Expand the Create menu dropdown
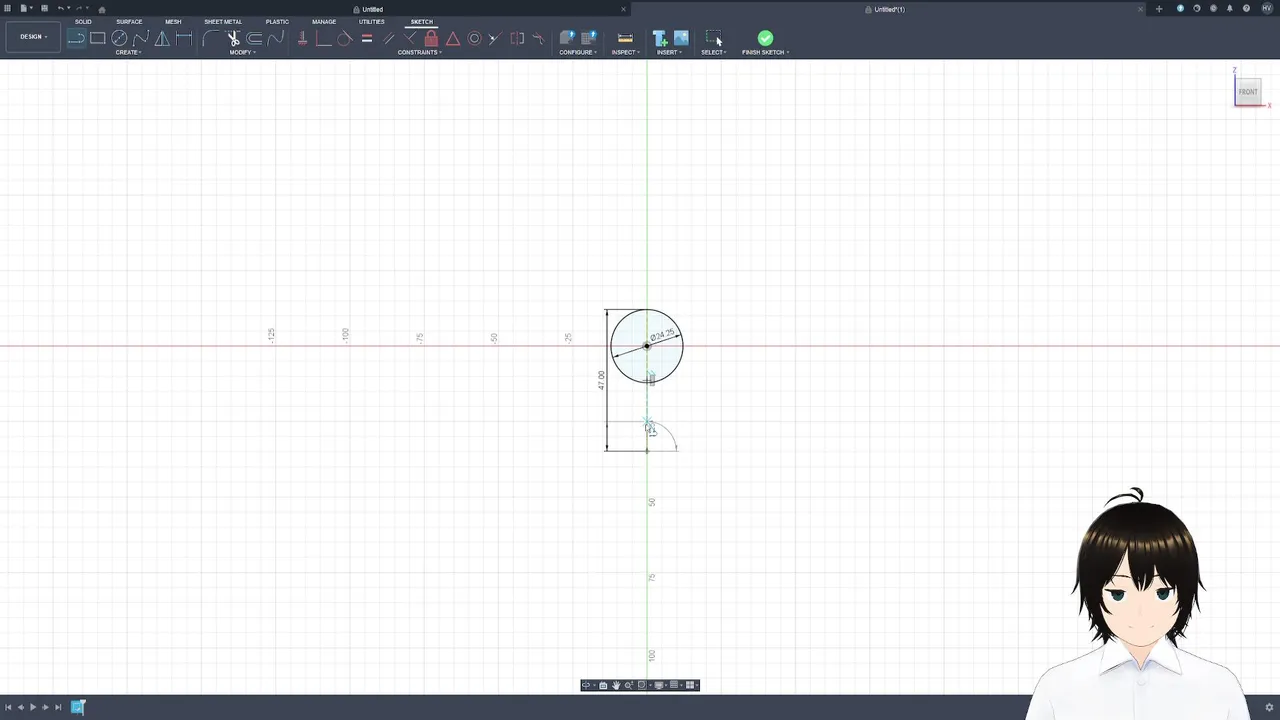 [128, 52]
